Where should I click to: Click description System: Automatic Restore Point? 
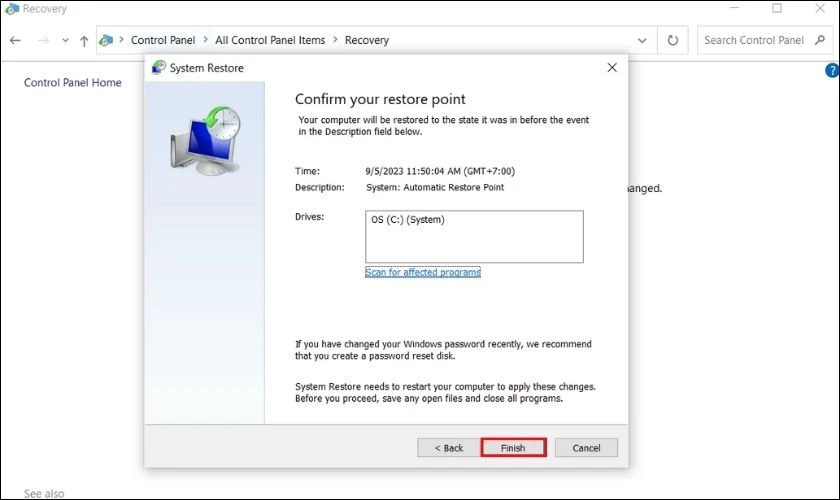[x=435, y=187]
